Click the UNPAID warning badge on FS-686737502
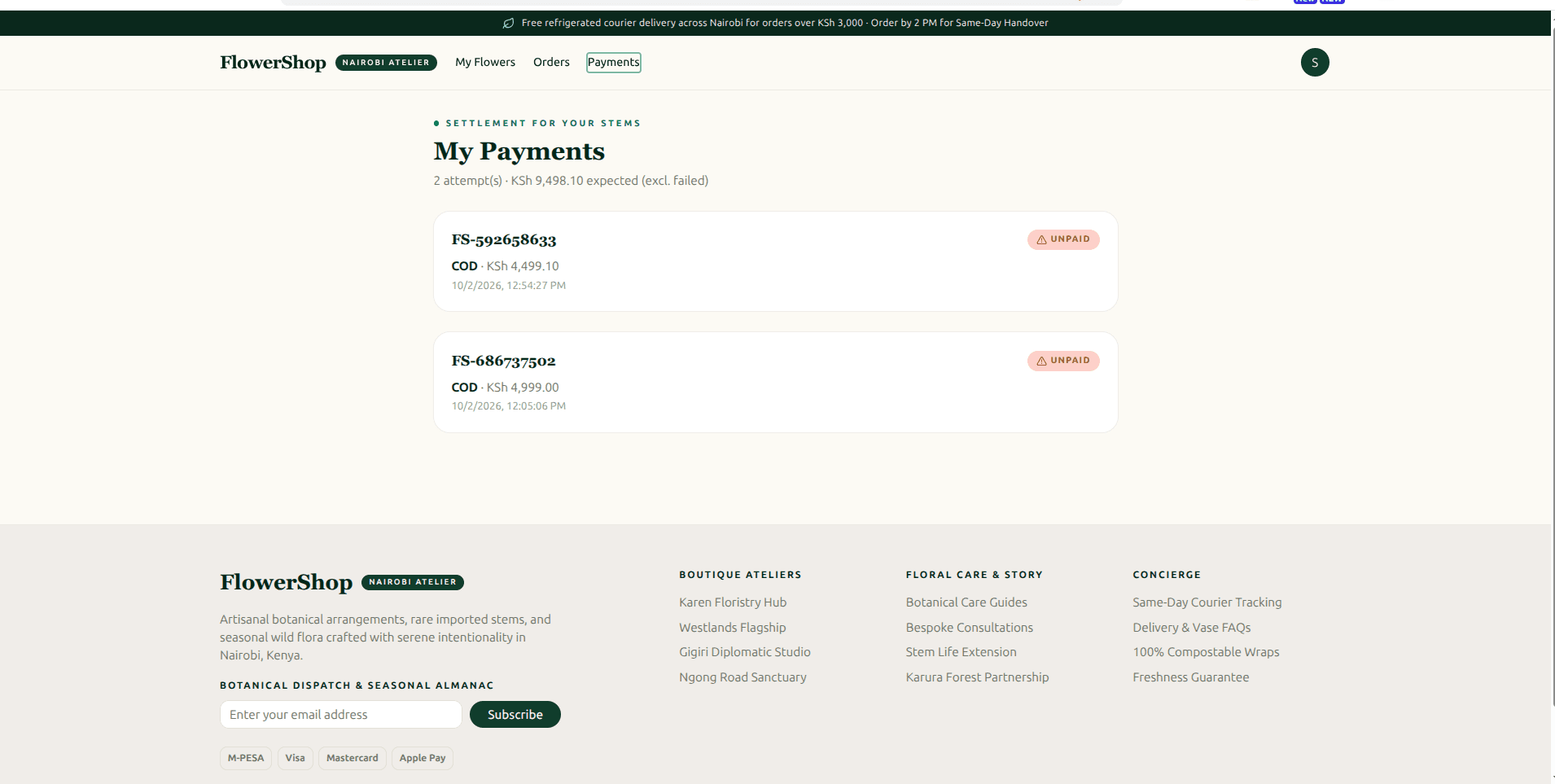 click(x=1063, y=361)
